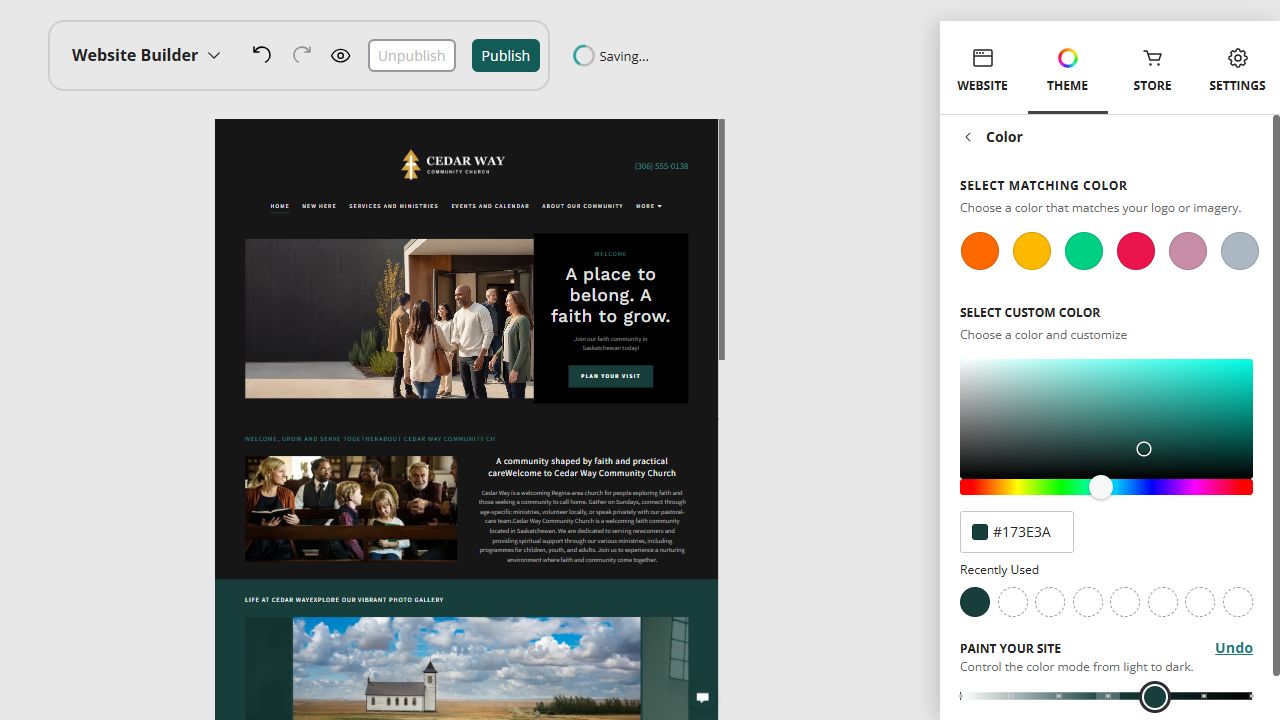Click the redo arrow icon
The image size is (1280, 720).
(x=301, y=55)
